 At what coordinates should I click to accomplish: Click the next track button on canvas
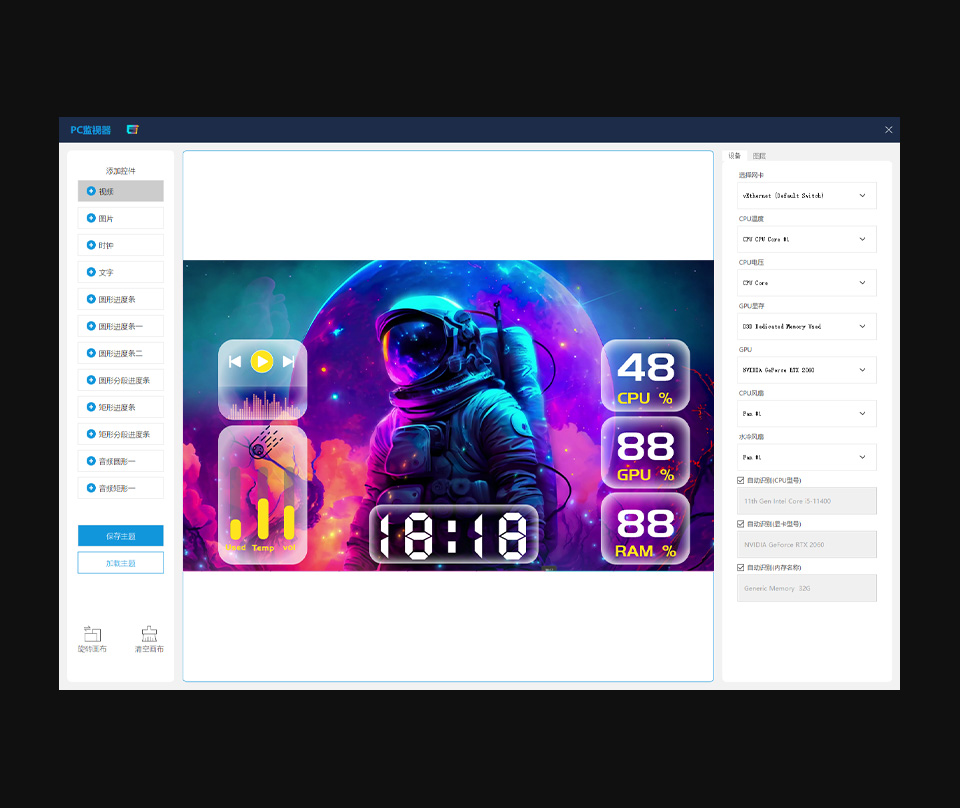pos(288,362)
